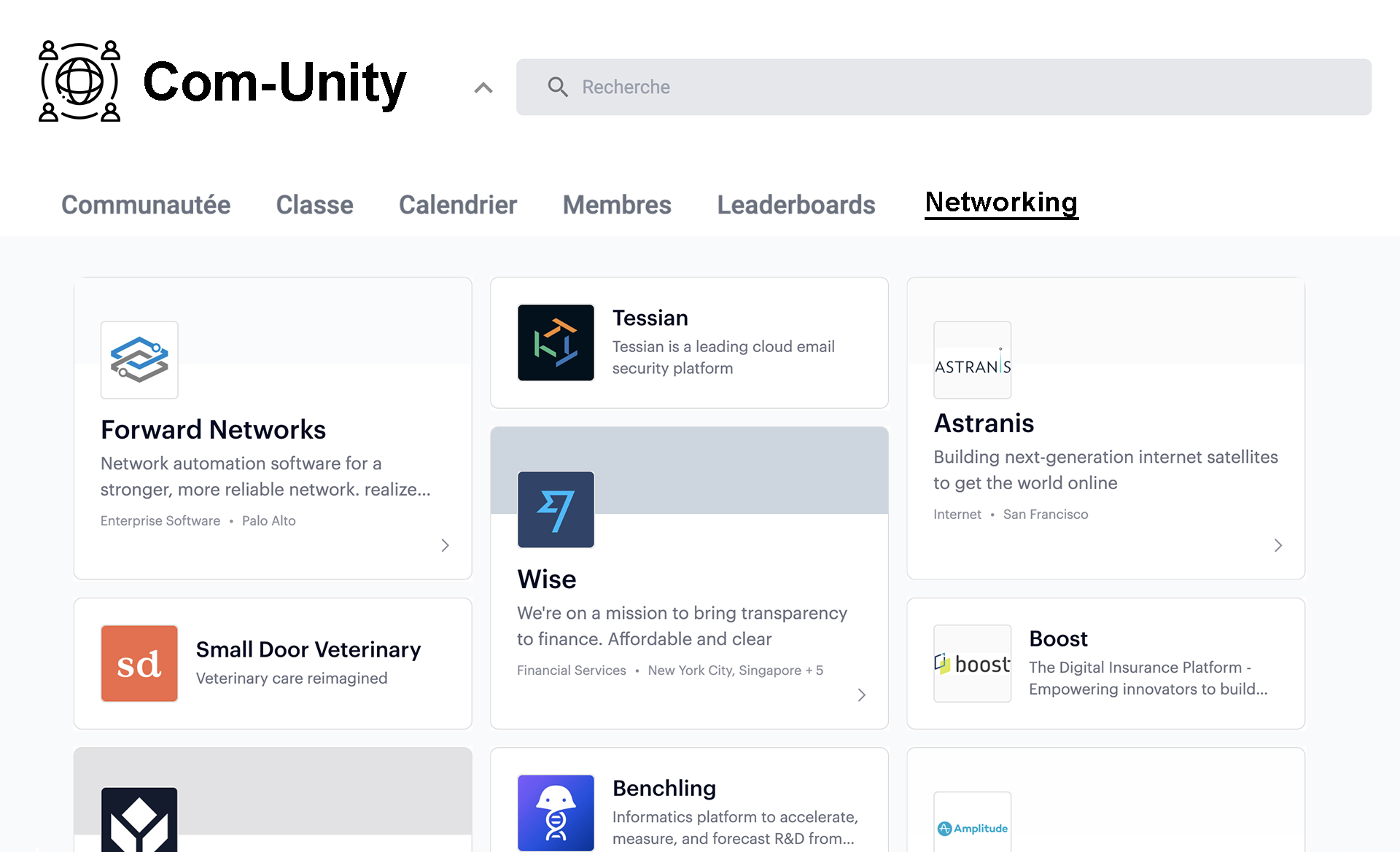Expand Forward Networks card with arrow chevron
This screenshot has height=852, width=1400.
pyautogui.click(x=445, y=545)
